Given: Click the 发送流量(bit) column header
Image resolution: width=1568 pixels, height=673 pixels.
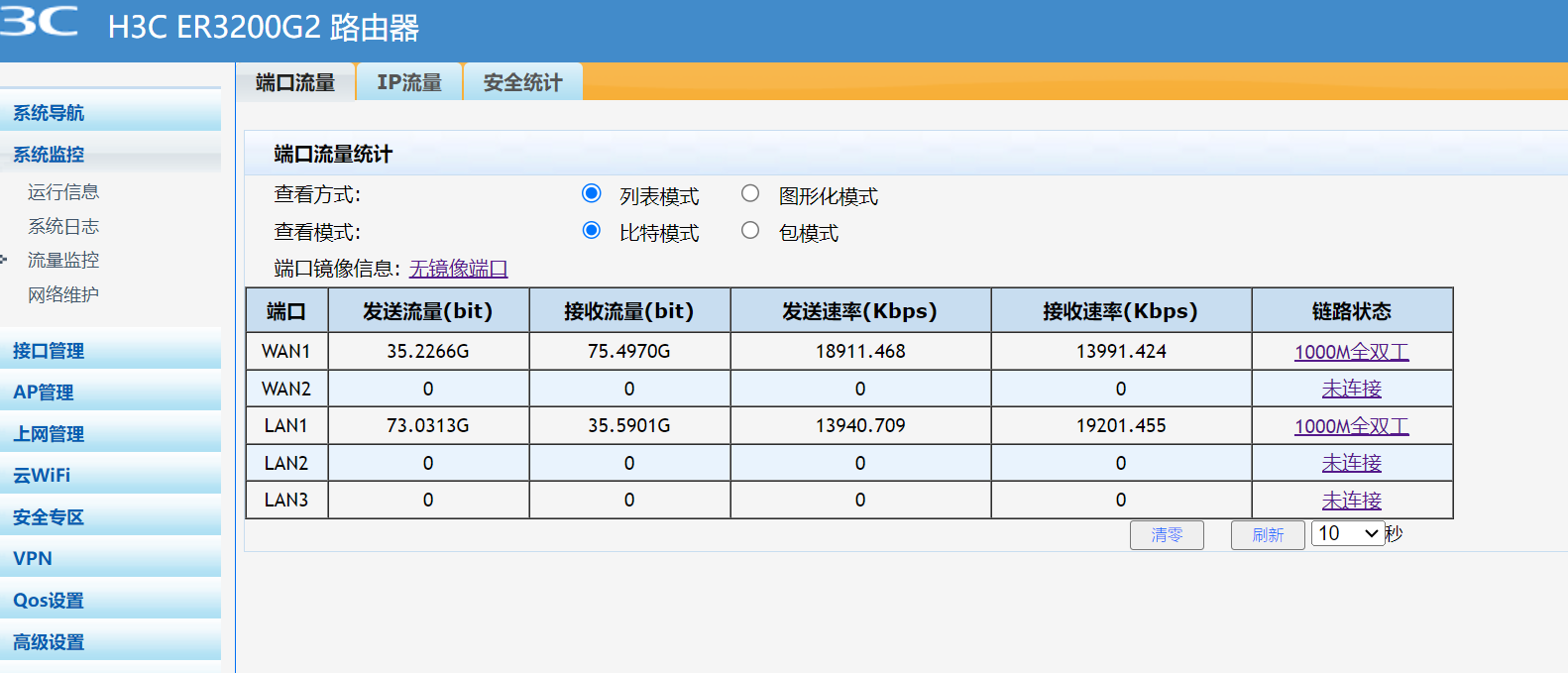Looking at the screenshot, I should [x=428, y=311].
